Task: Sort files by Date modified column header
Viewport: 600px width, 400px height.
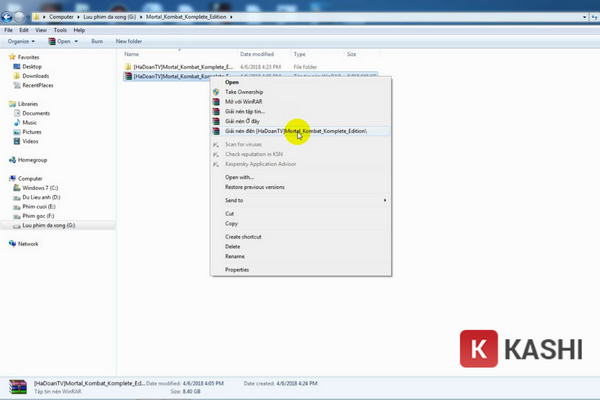Action: (256, 54)
